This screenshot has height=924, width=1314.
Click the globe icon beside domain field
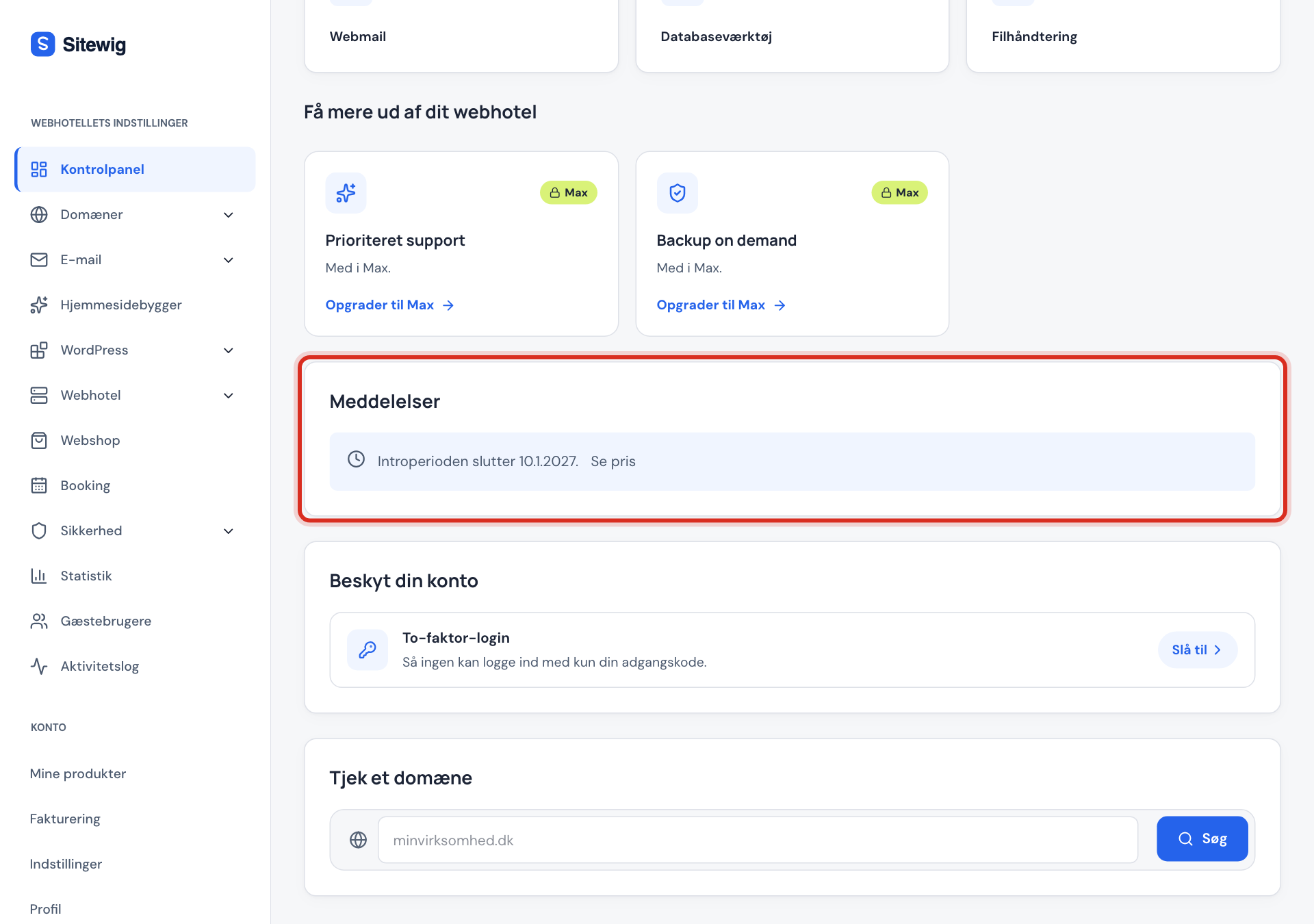point(358,840)
